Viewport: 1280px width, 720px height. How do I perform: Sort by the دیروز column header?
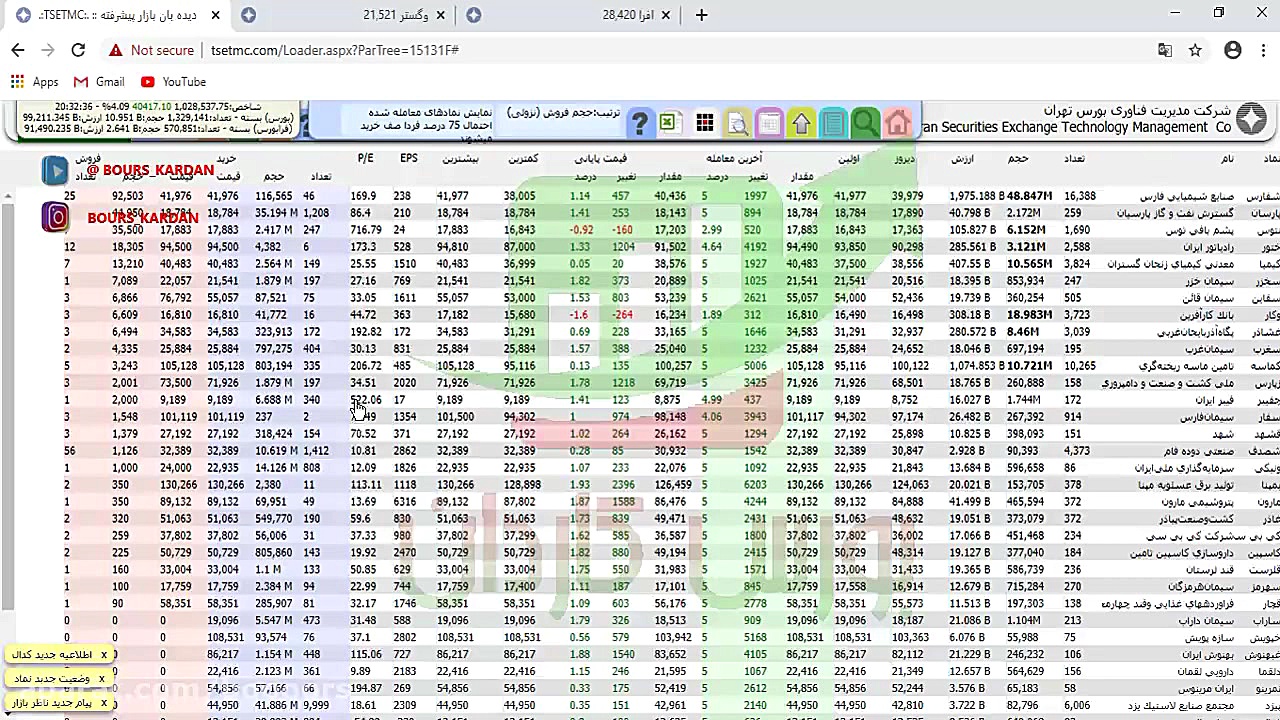click(904, 158)
